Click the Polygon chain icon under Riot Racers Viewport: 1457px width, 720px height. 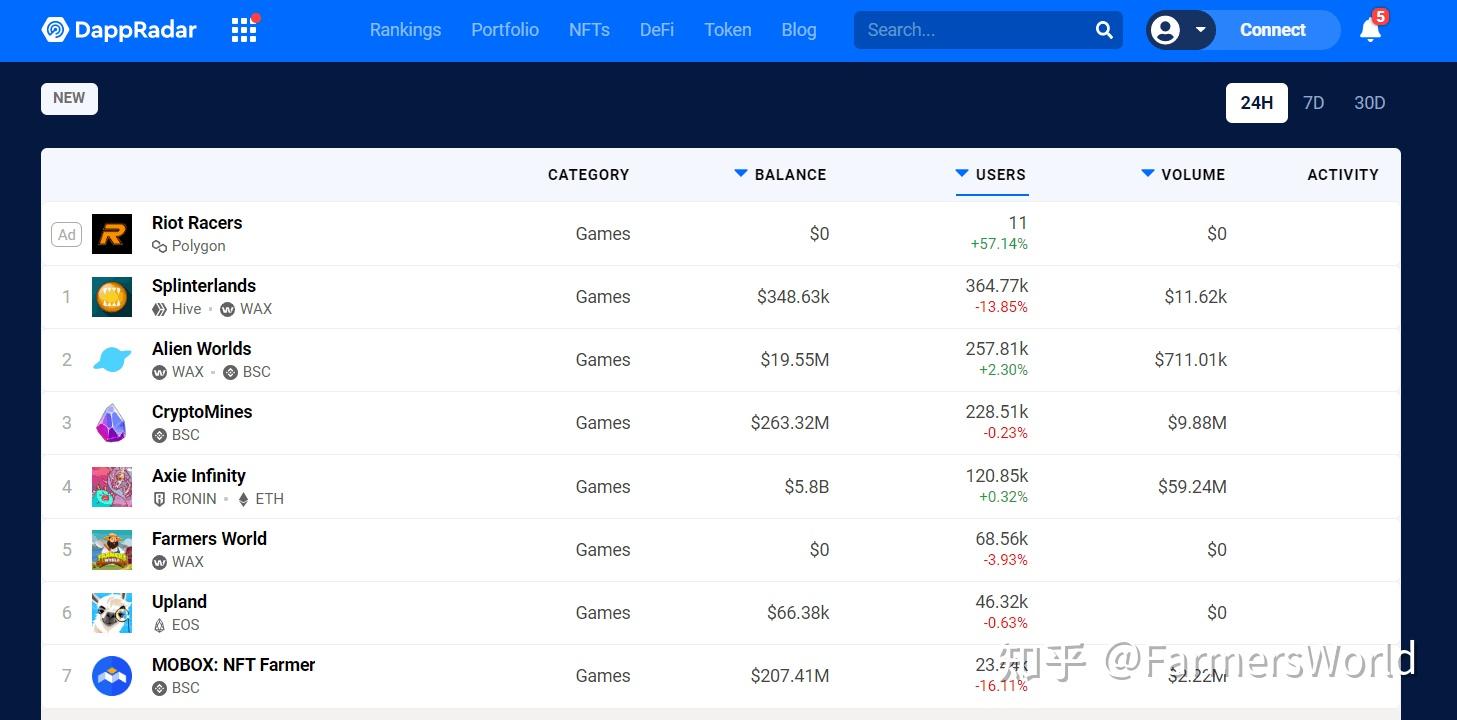point(159,246)
